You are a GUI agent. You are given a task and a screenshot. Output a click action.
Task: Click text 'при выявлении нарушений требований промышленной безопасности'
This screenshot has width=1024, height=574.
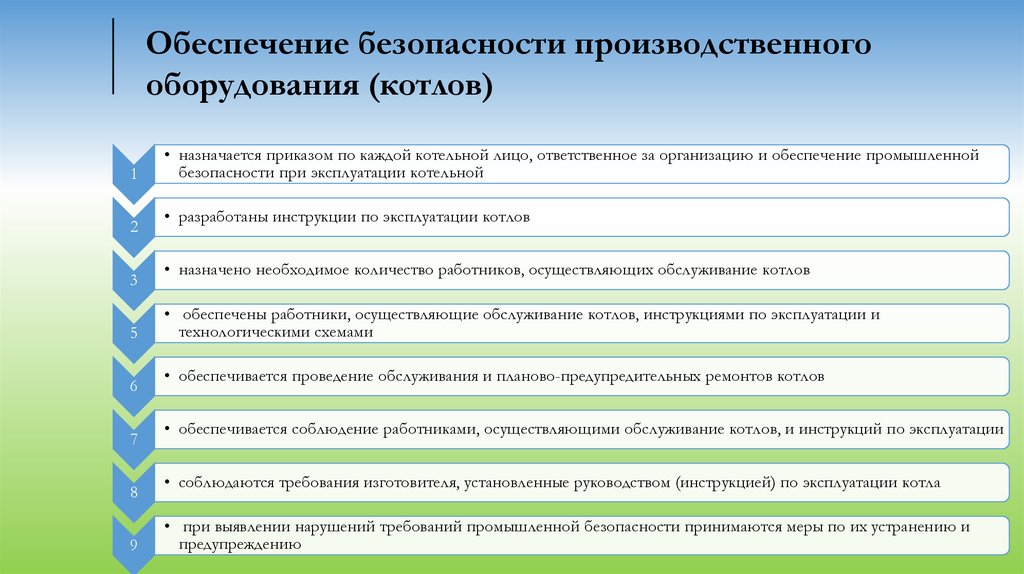[x=431, y=527]
